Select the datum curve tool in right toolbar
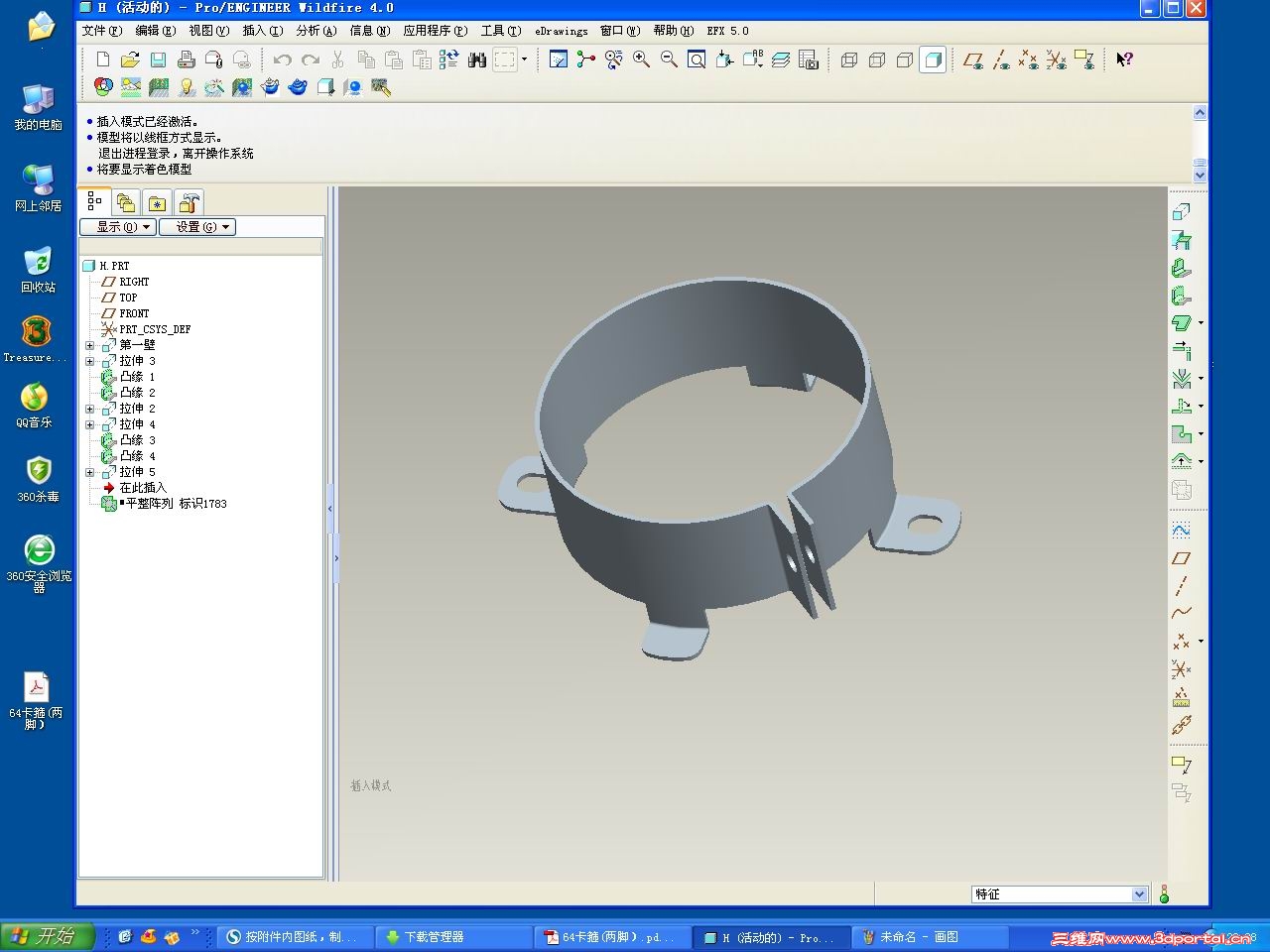The image size is (1270, 952). [1181, 613]
